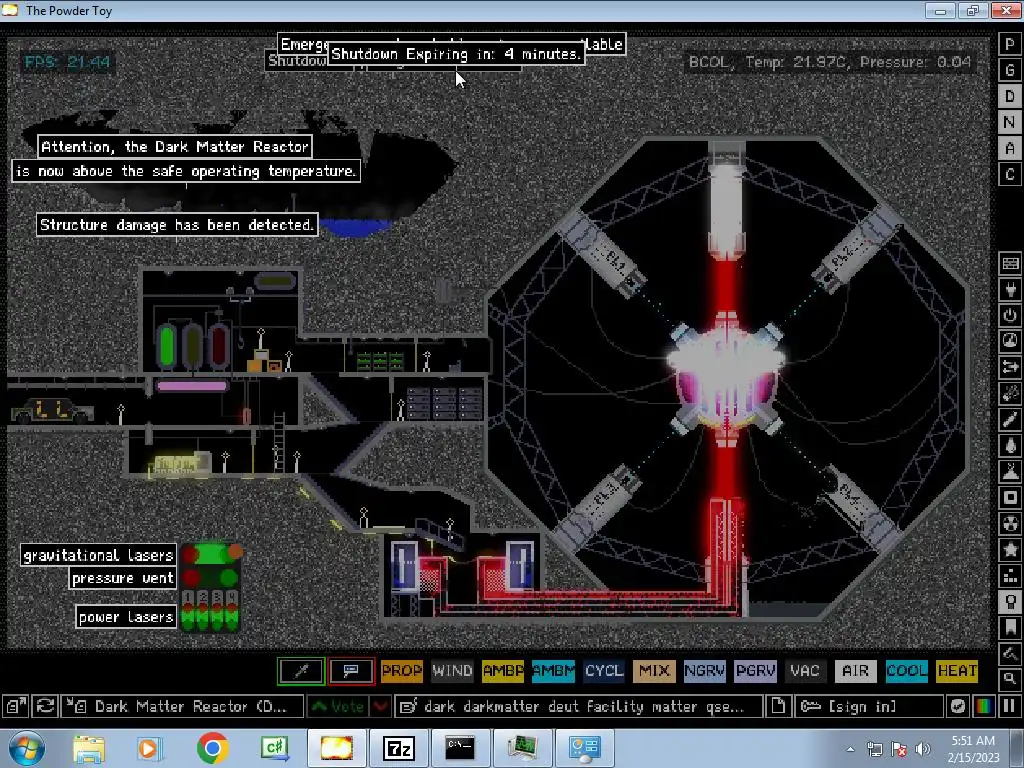Viewport: 1024px width, 768px height.
Task: Select the HEAT tool
Action: [957, 671]
